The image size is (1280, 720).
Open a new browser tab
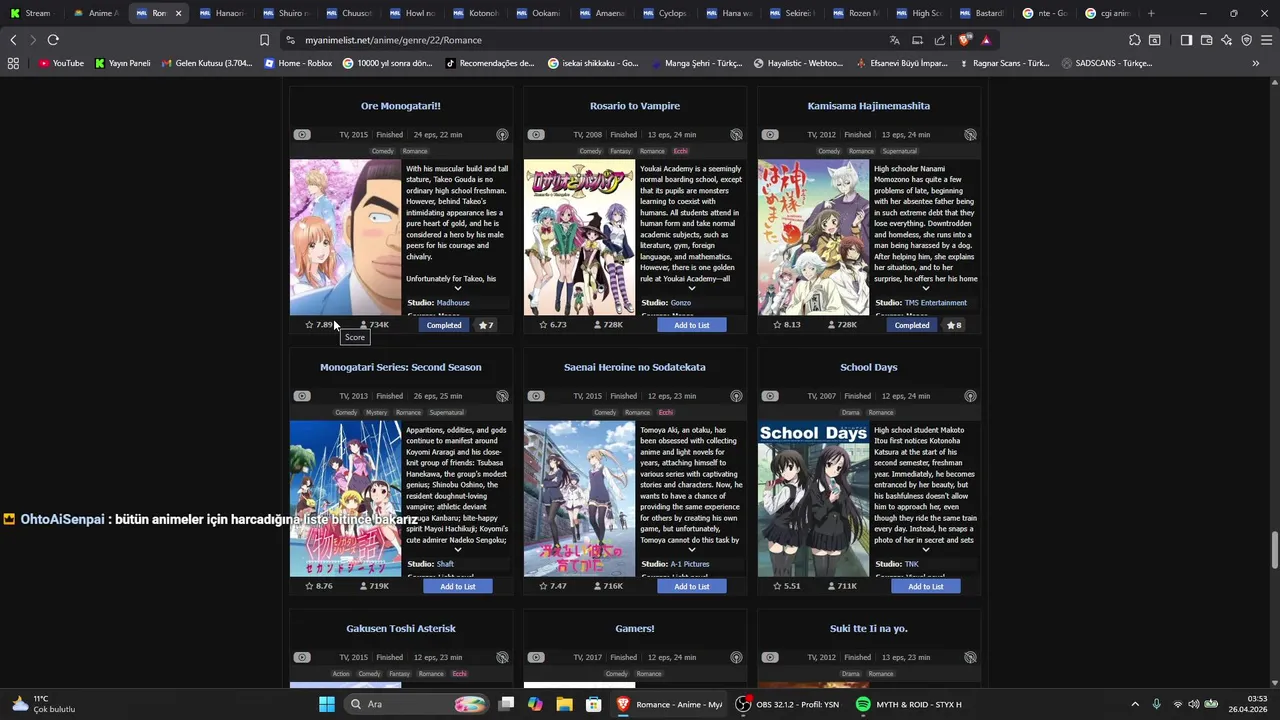(x=1151, y=13)
